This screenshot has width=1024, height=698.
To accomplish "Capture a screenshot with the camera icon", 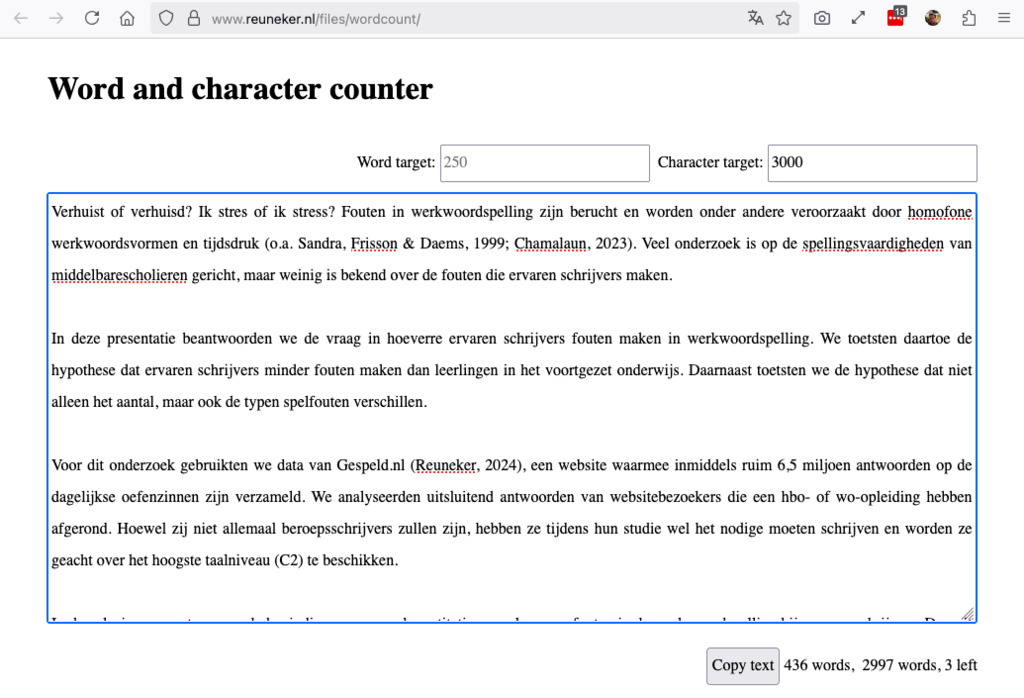I will point(822,17).
